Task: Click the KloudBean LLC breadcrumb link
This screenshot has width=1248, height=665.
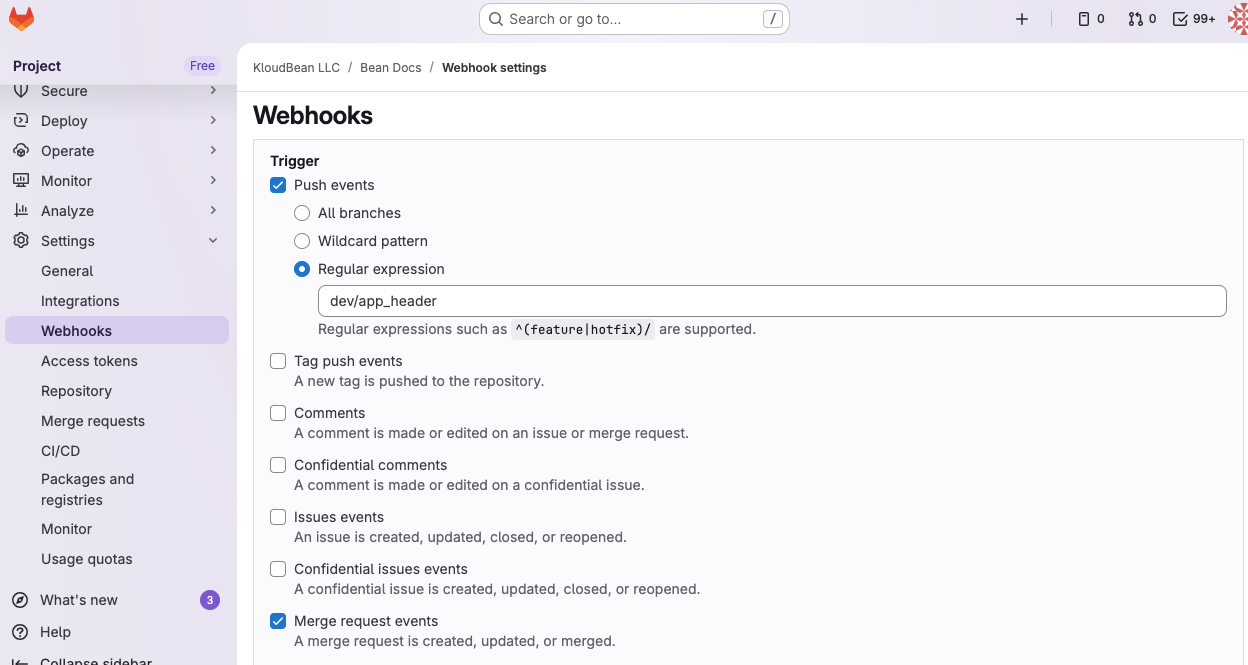Action: coord(296,67)
